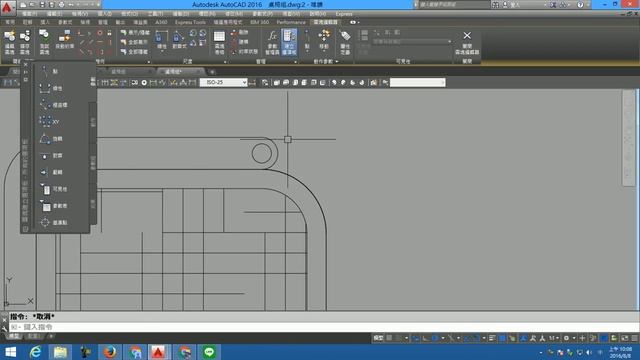Screen dimensions: 640x360
Task: Select Rotation parameter in authoring palette
Action: 51,139
